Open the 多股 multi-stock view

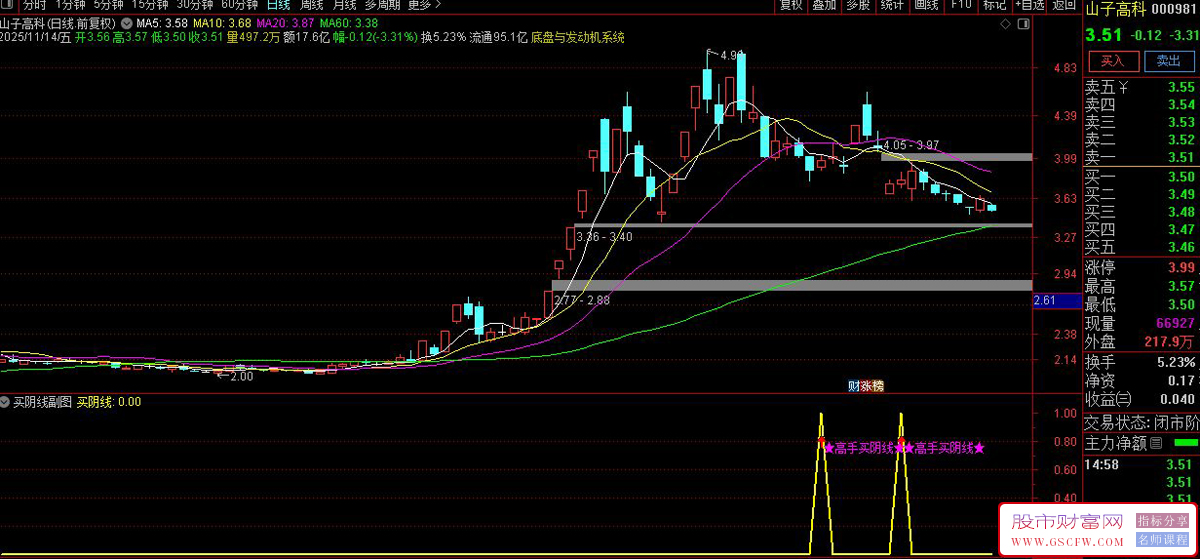pyautogui.click(x=857, y=5)
